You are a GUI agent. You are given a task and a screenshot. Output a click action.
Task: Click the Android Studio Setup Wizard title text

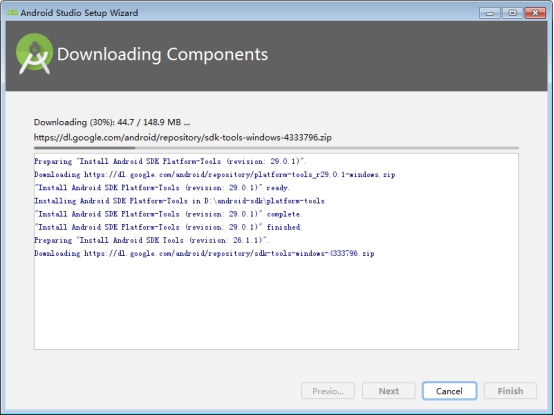click(x=79, y=13)
